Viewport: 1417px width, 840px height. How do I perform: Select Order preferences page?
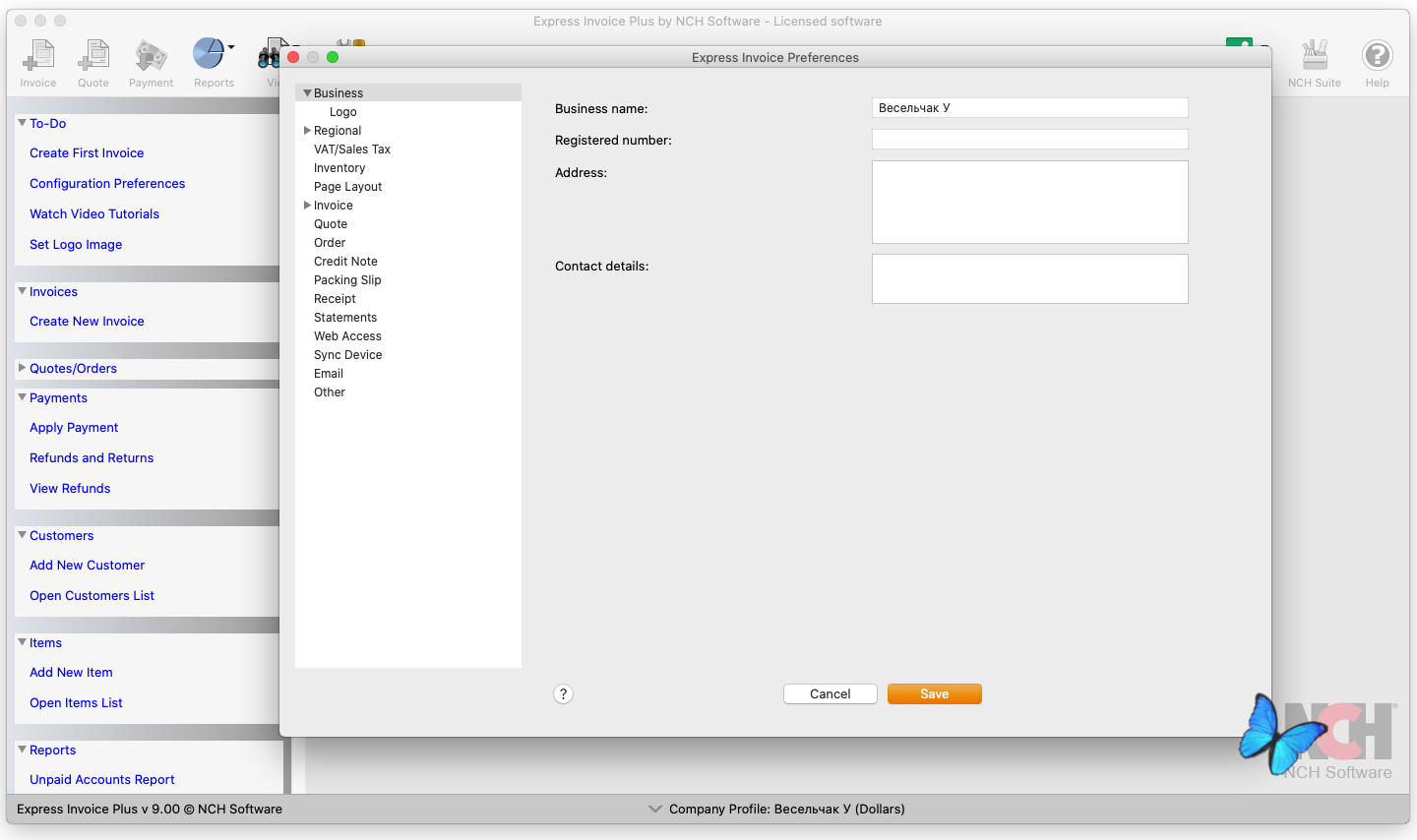[x=330, y=243]
